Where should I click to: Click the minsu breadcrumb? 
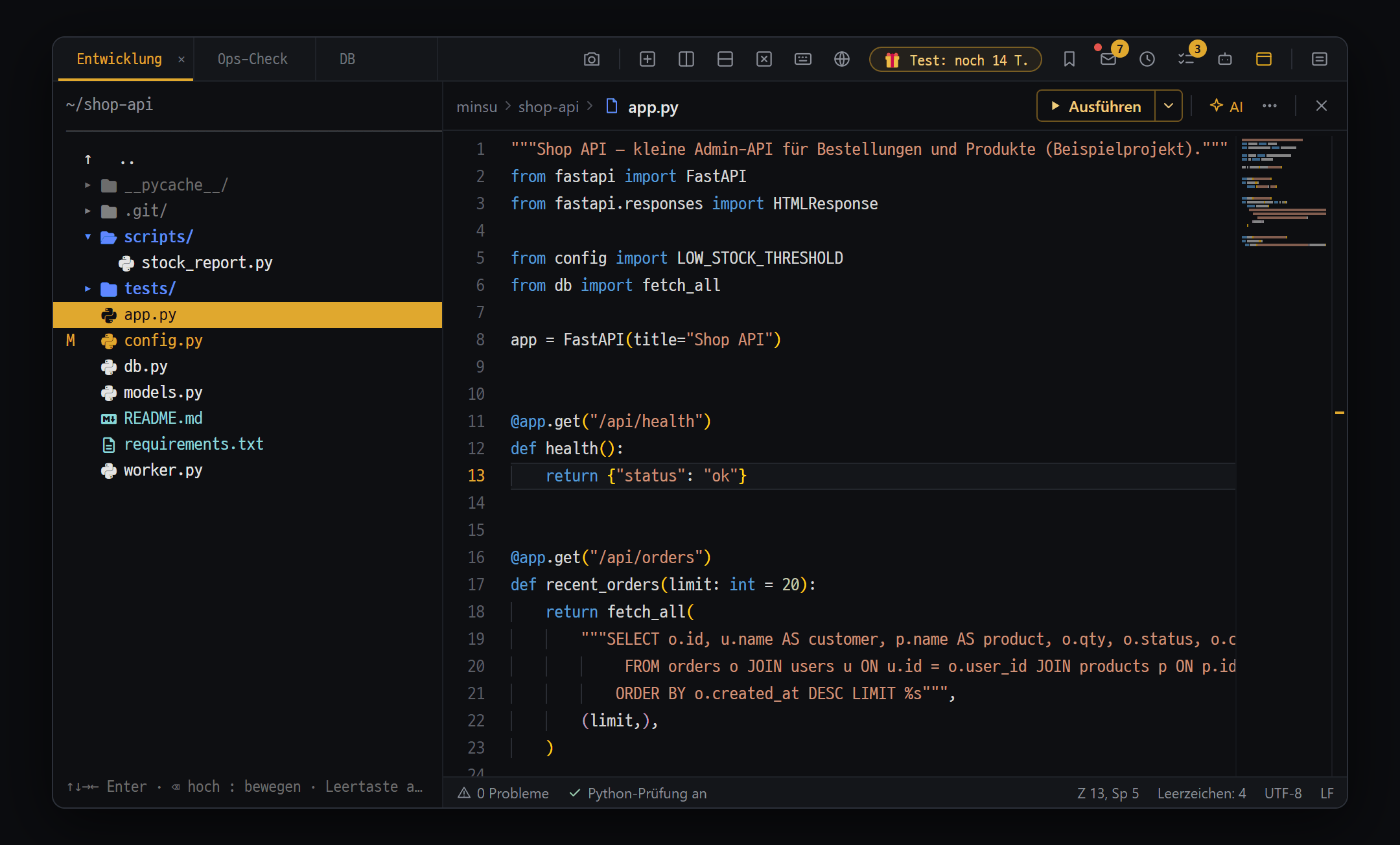click(476, 107)
